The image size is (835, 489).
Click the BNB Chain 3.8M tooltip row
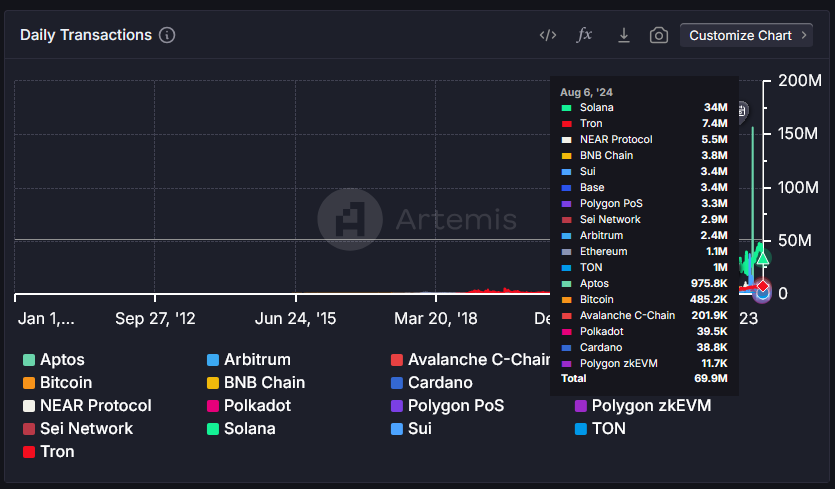tap(644, 156)
